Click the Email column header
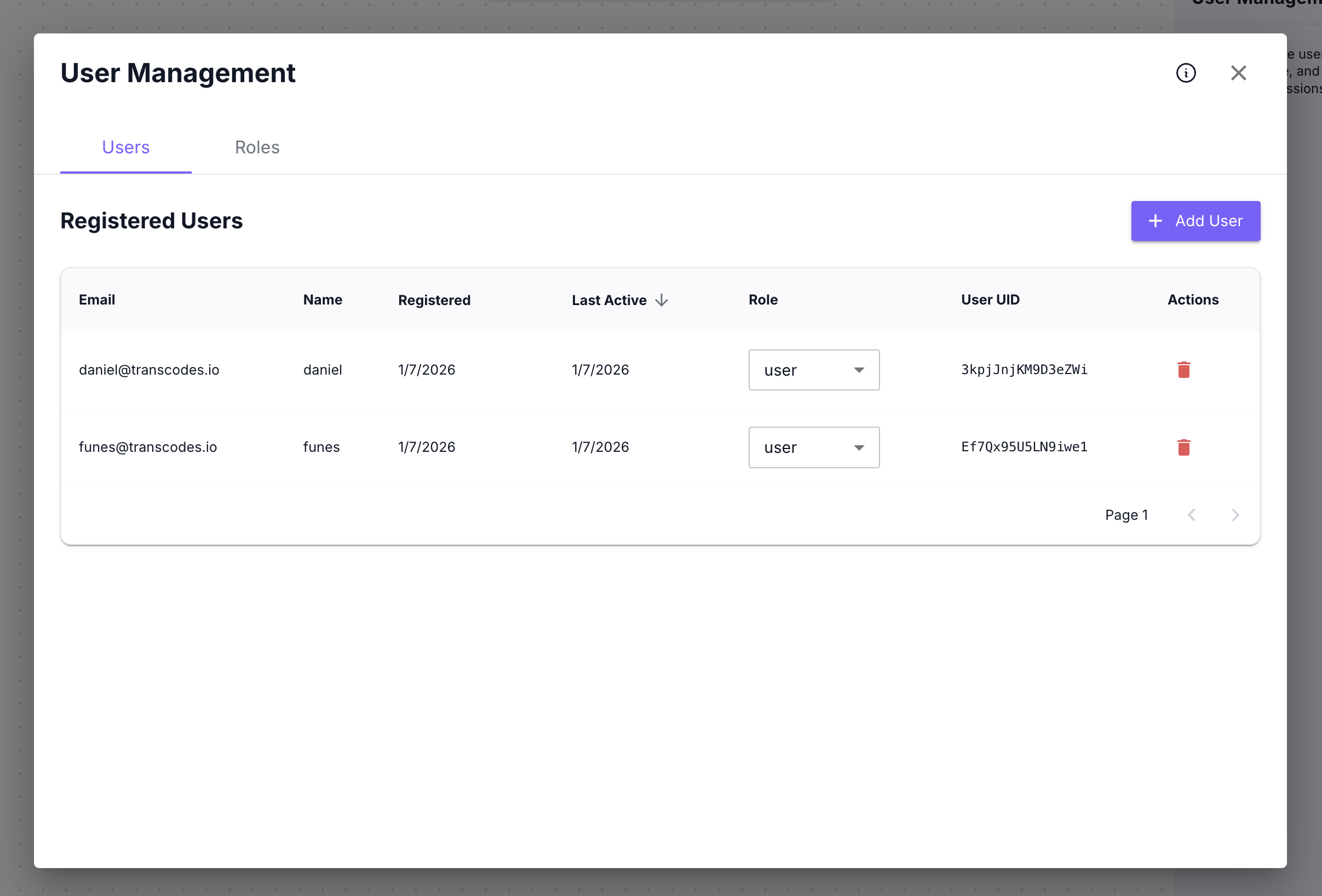The image size is (1322, 896). click(x=97, y=300)
